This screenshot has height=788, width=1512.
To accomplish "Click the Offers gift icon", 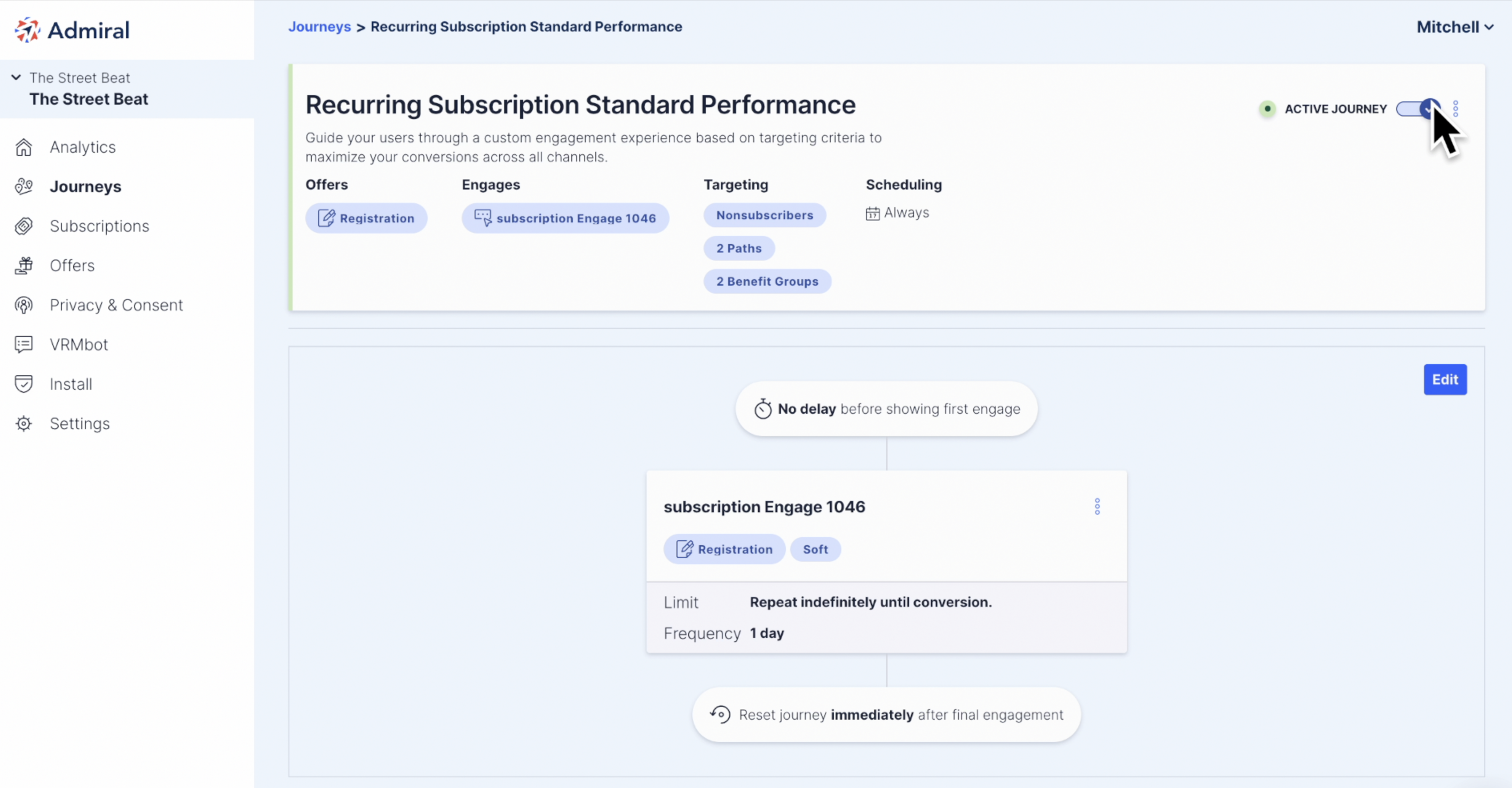I will [x=23, y=265].
